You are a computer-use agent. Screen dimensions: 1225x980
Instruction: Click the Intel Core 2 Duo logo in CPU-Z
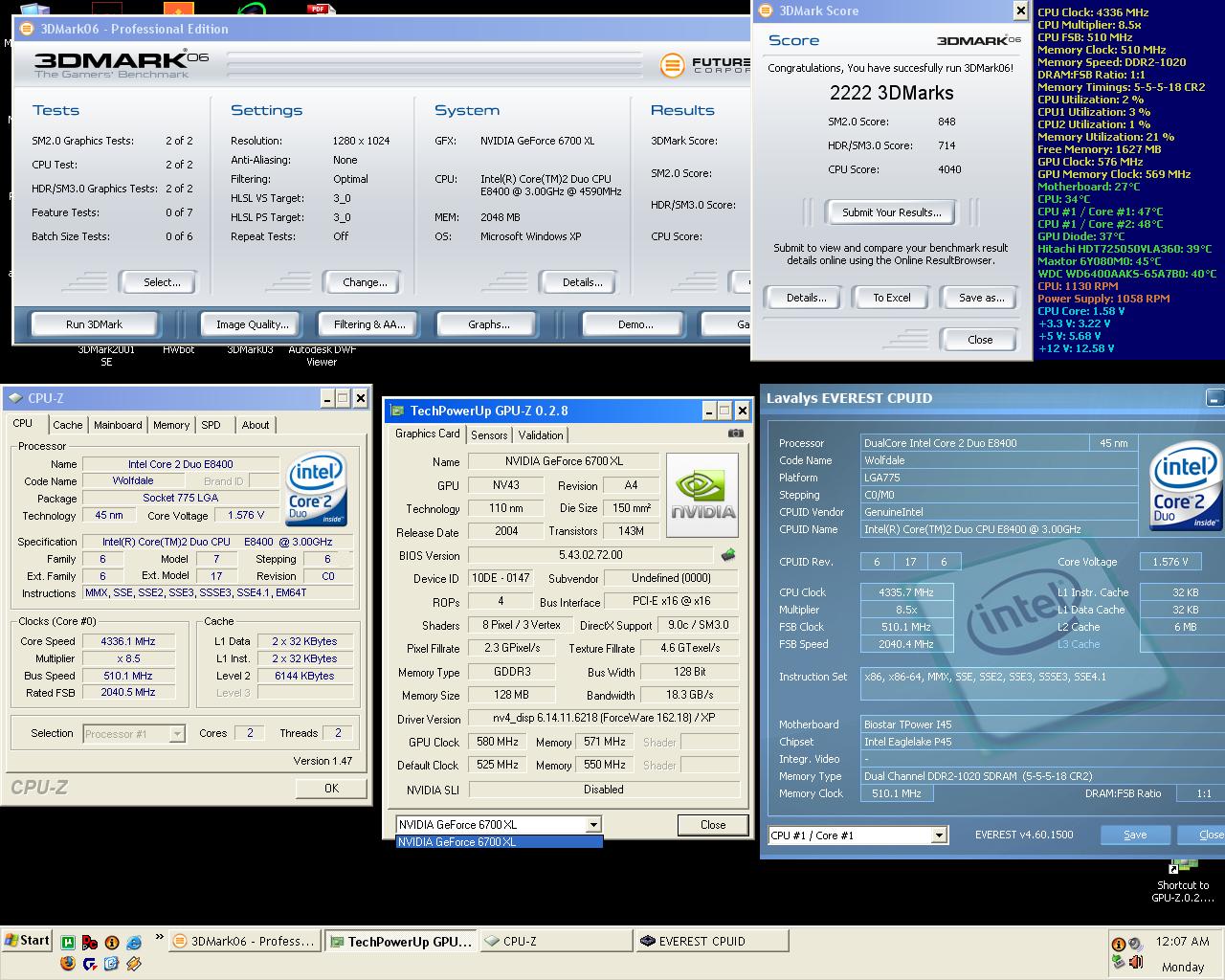[317, 488]
